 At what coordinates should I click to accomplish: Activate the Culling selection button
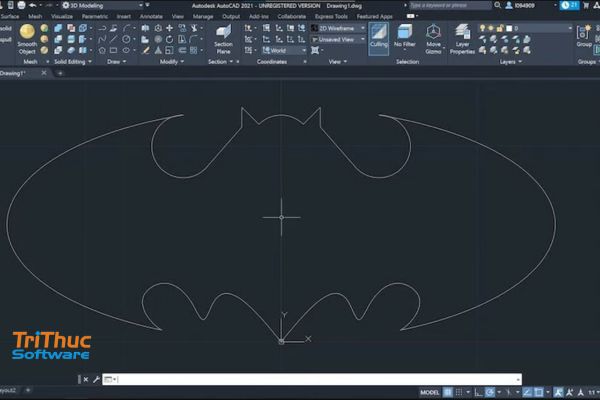point(378,38)
